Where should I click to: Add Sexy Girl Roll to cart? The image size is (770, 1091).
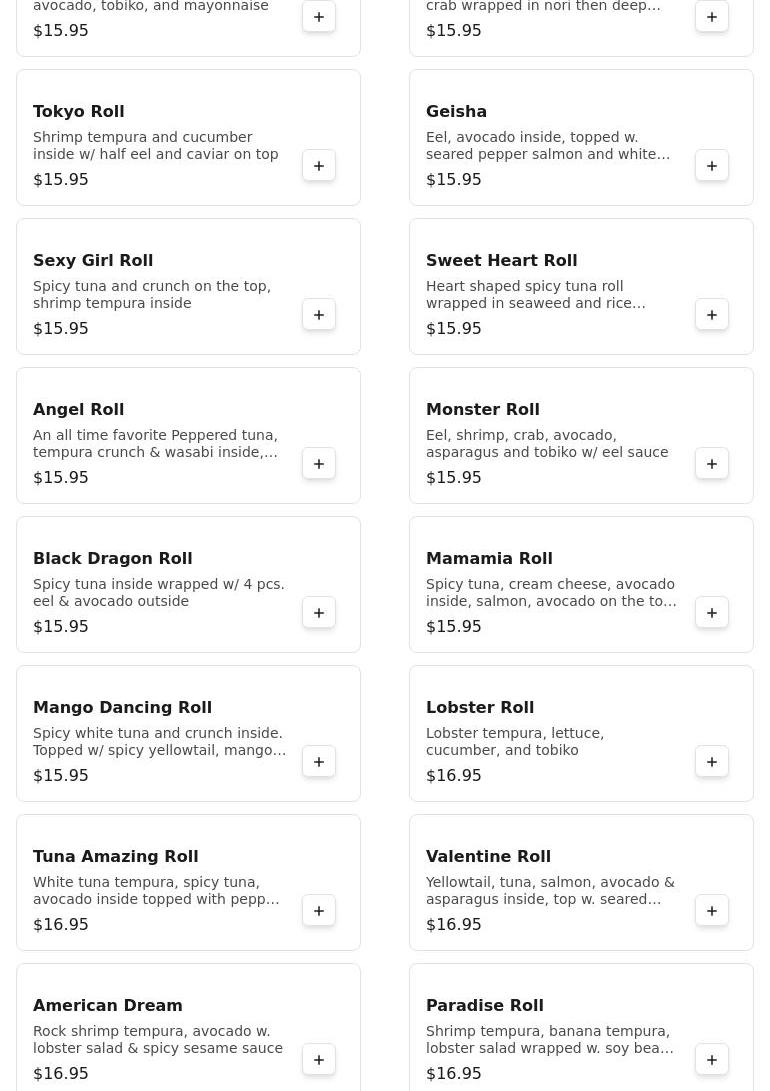click(319, 315)
